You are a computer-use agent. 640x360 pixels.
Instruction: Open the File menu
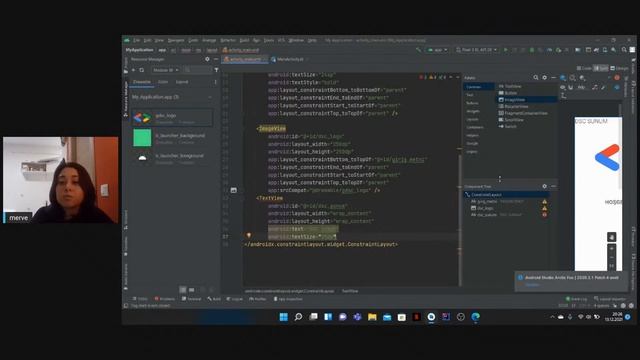(x=136, y=40)
